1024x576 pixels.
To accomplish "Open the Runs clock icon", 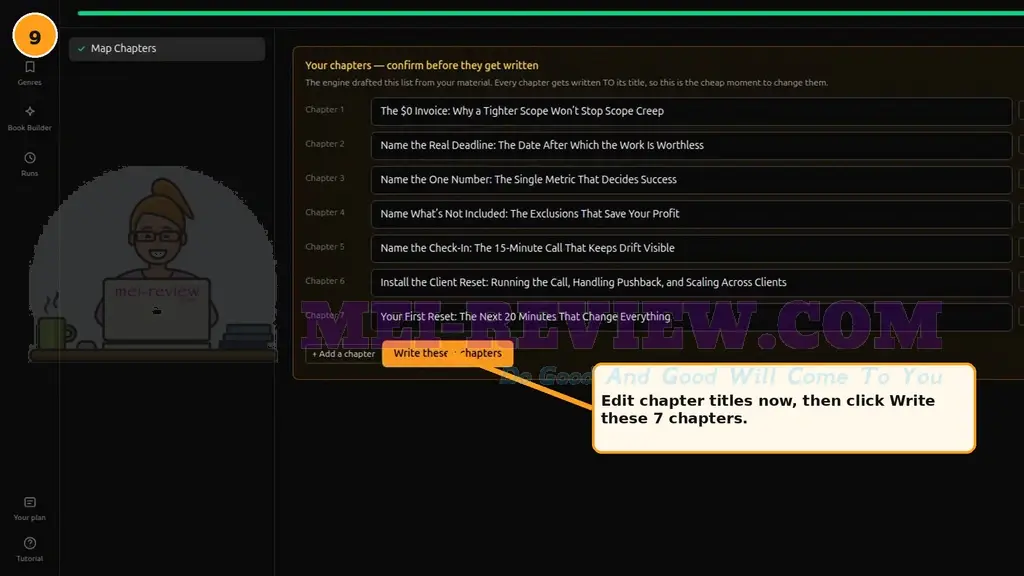I will point(30,158).
